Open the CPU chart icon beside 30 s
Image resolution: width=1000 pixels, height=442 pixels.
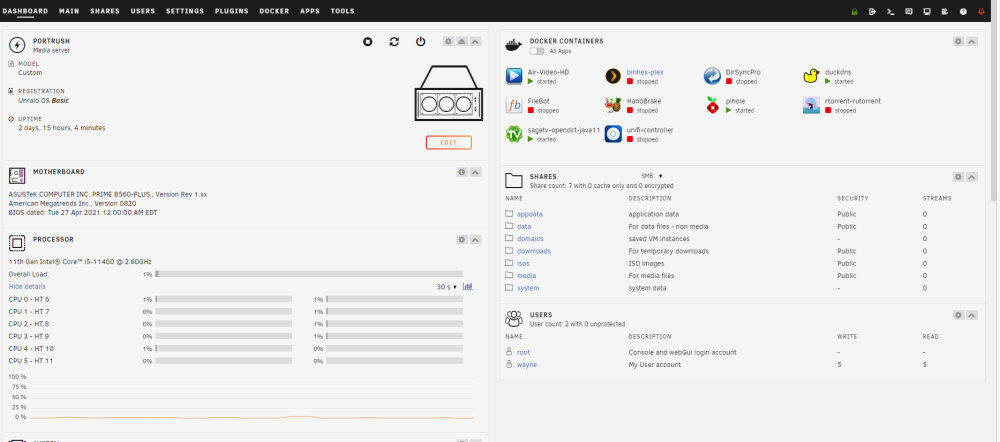tap(467, 286)
